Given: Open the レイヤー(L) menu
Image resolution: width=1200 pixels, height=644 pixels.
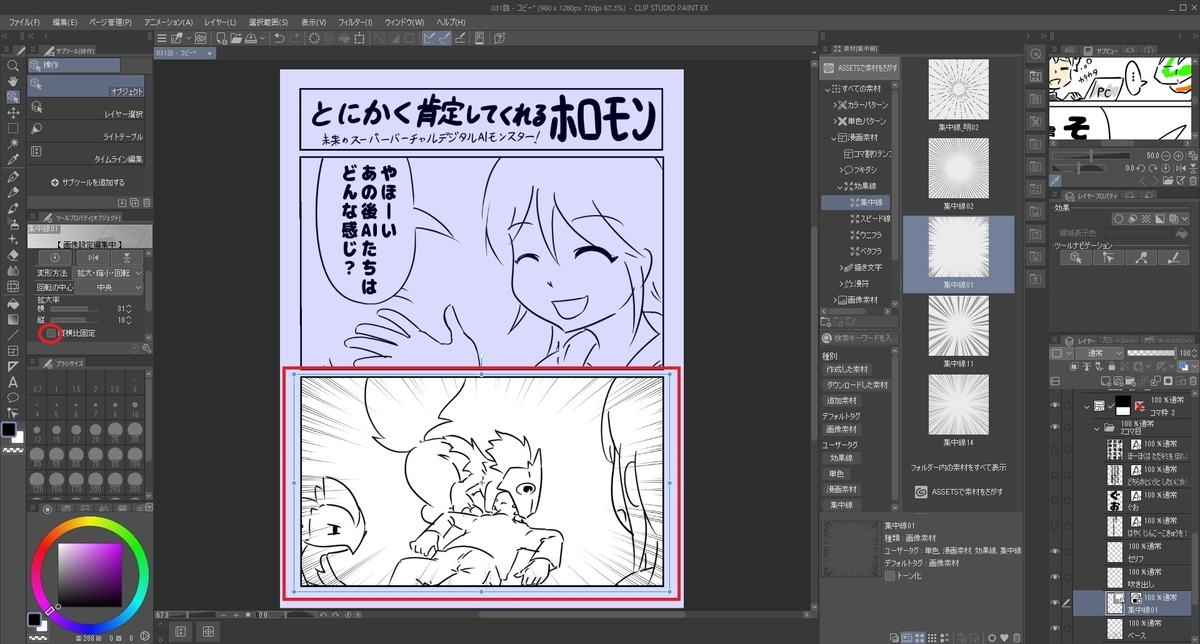Looking at the screenshot, I should (x=220, y=21).
